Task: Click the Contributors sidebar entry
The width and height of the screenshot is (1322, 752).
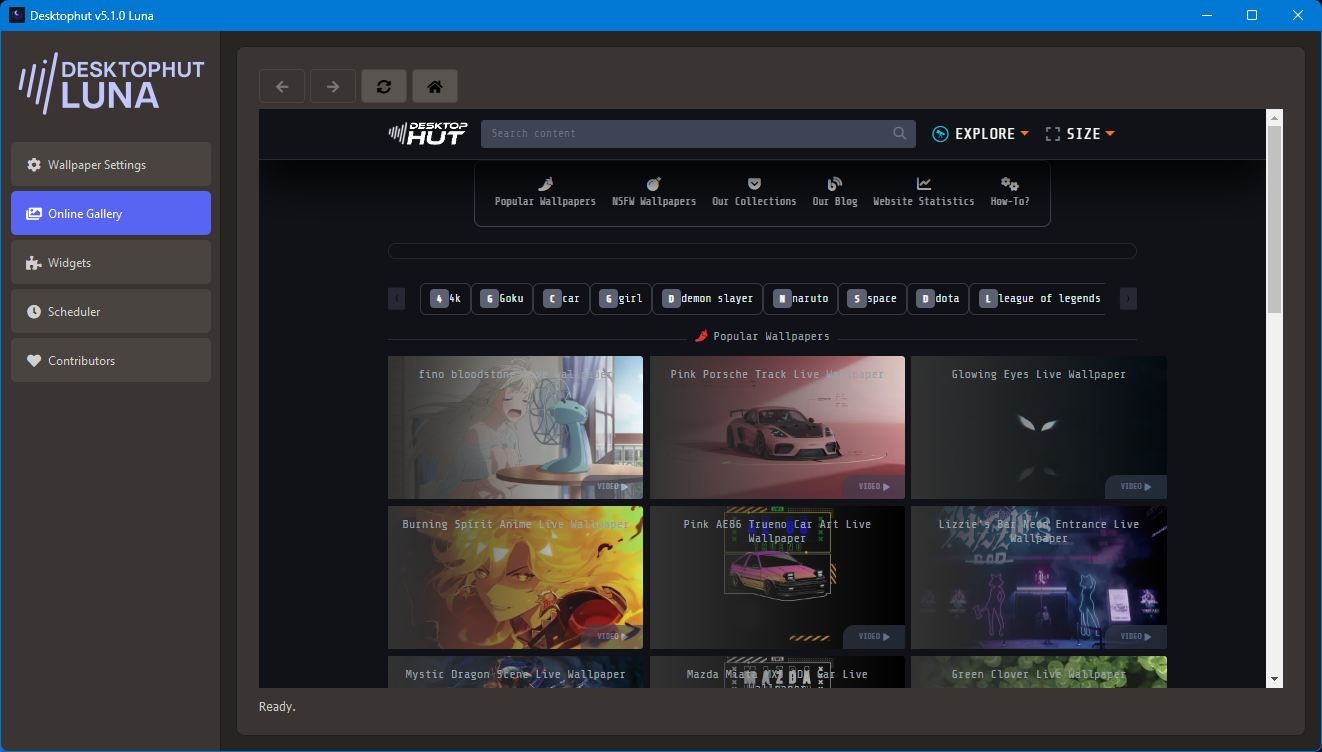Action: [110, 360]
